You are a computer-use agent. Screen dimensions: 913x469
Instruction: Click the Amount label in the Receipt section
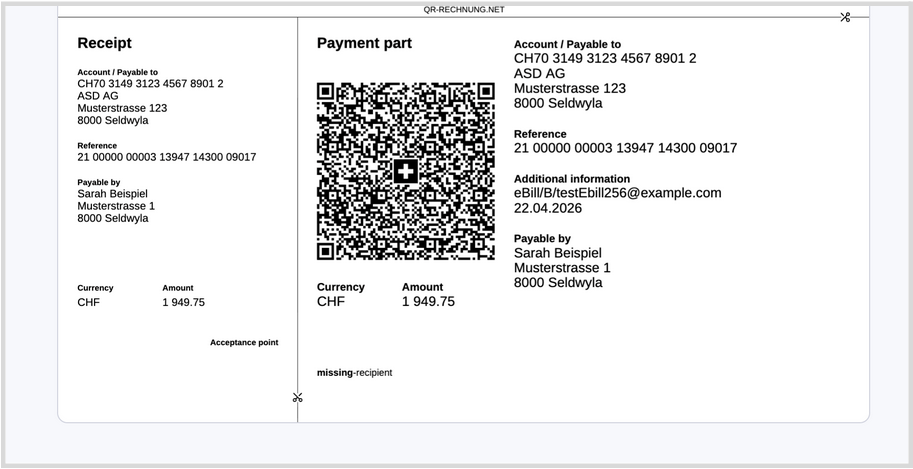[178, 288]
